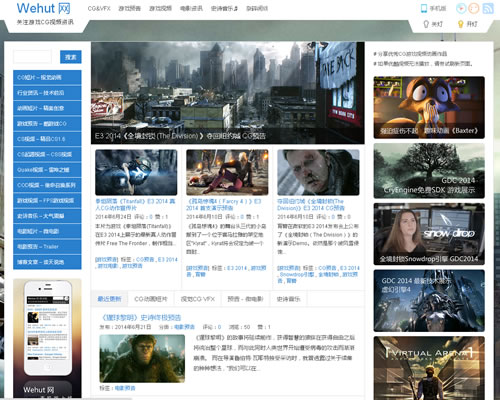Screen dimensions: 500x400
Task: Open the CryEngine免费SDK GDC 2014 thumbnail
Action: pos(429,171)
